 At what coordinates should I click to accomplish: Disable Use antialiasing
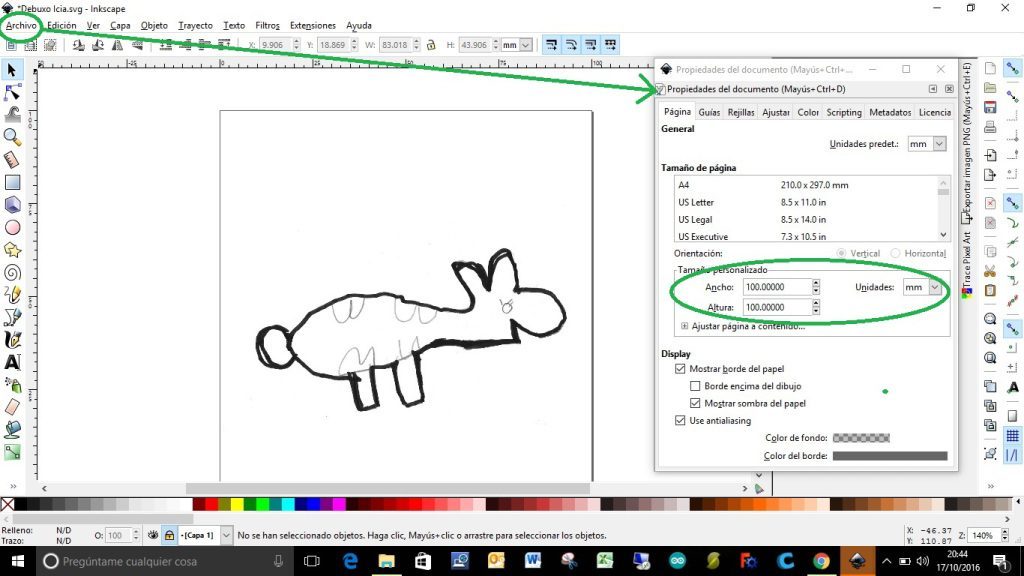pyautogui.click(x=681, y=420)
